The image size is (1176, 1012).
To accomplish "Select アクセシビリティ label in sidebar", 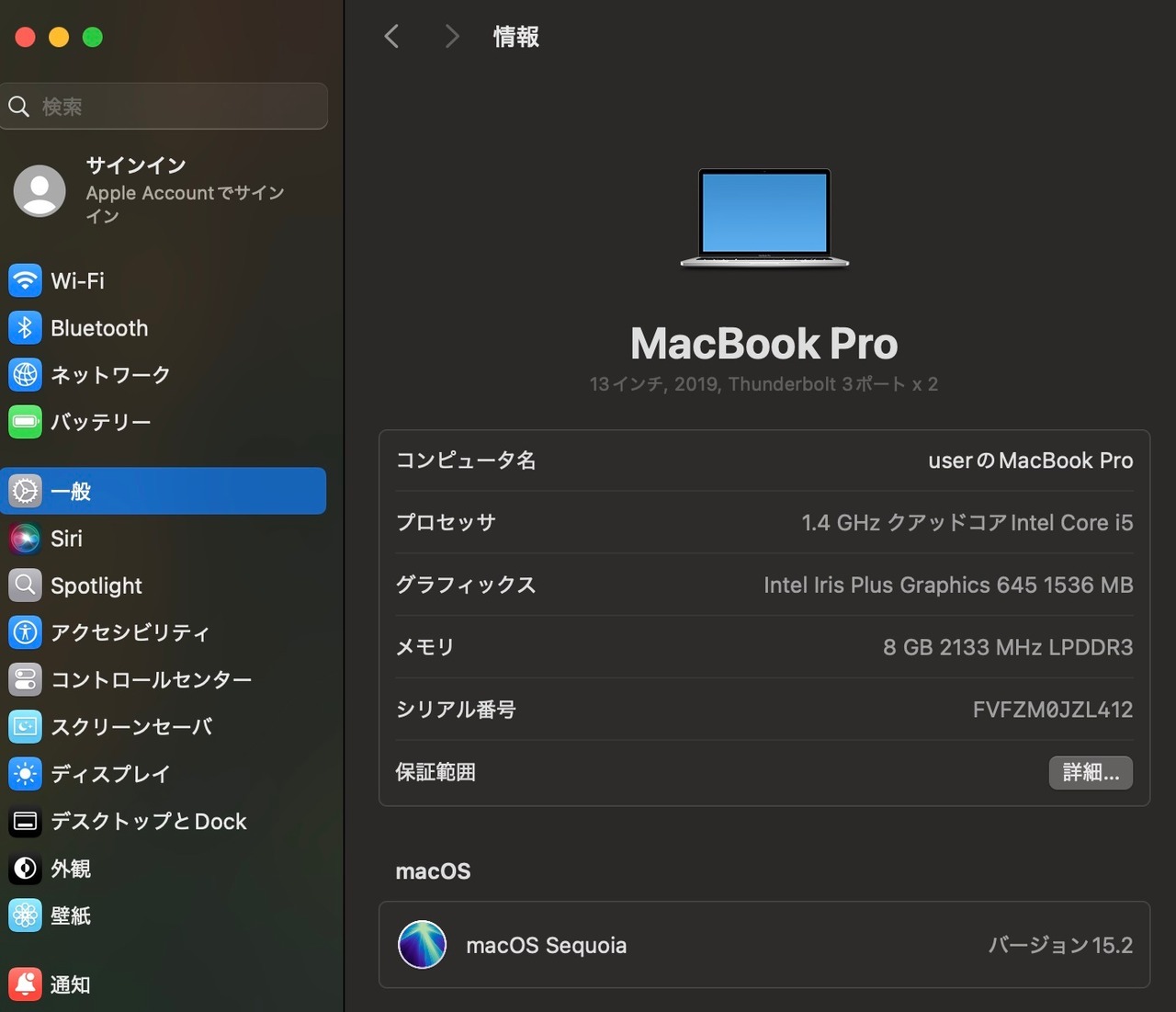I will pyautogui.click(x=130, y=632).
